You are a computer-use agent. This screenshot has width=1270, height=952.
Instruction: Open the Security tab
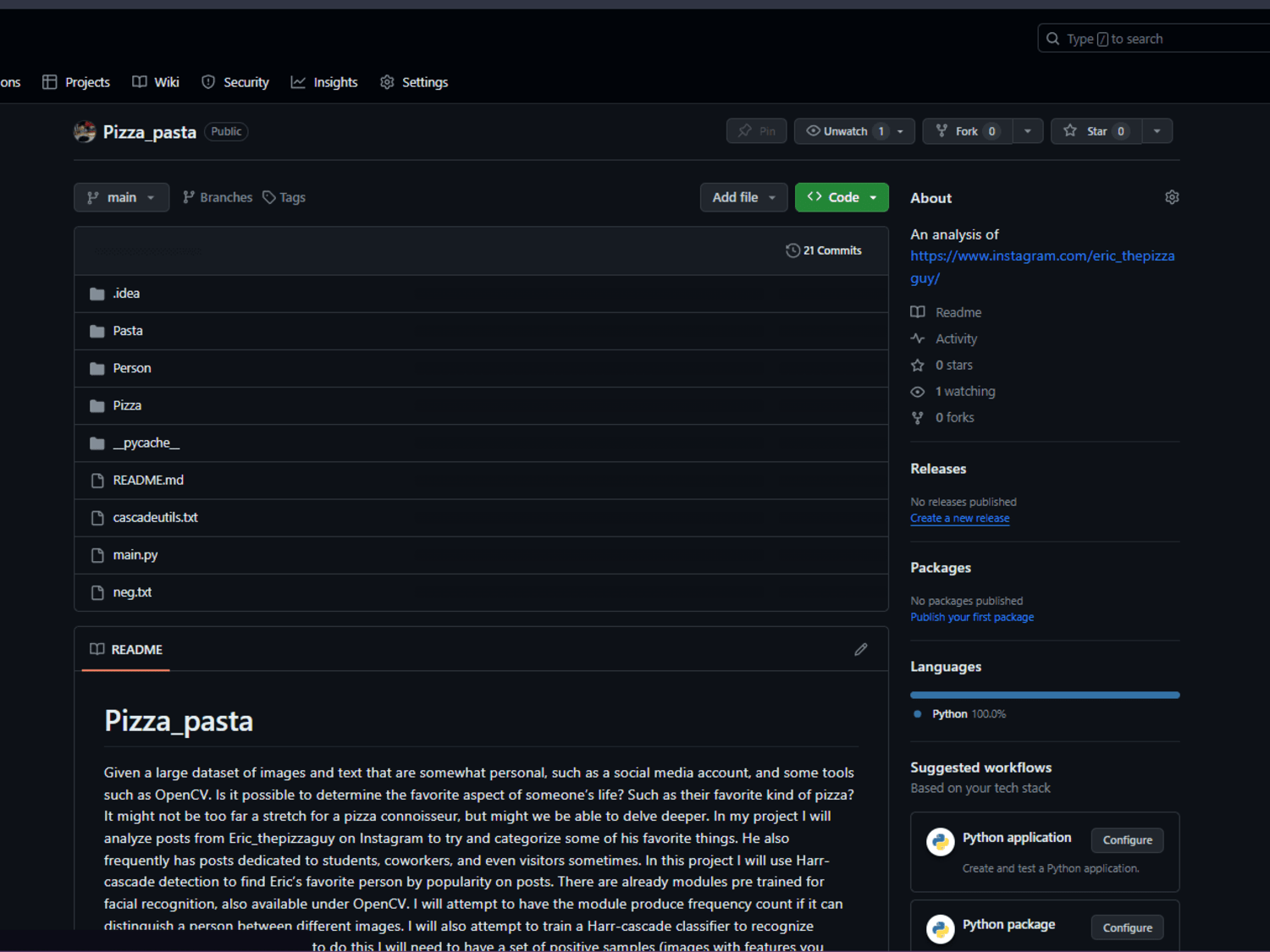coord(235,82)
